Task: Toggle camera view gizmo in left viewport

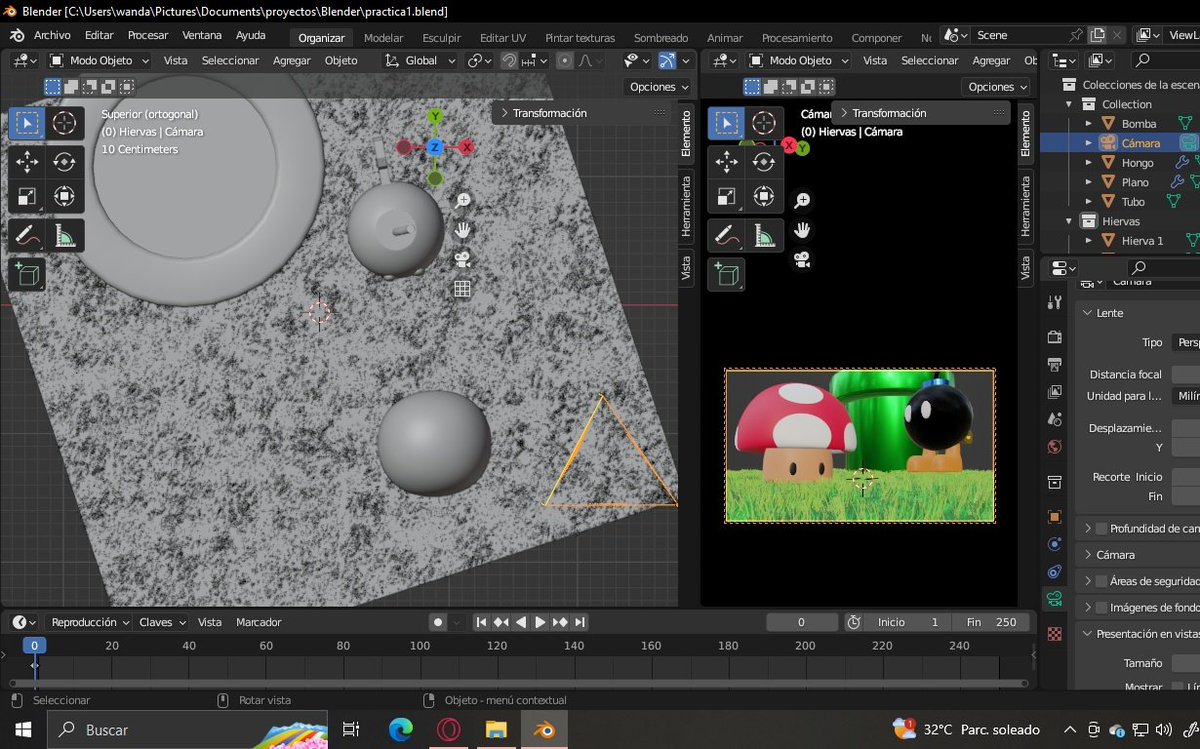Action: (462, 260)
